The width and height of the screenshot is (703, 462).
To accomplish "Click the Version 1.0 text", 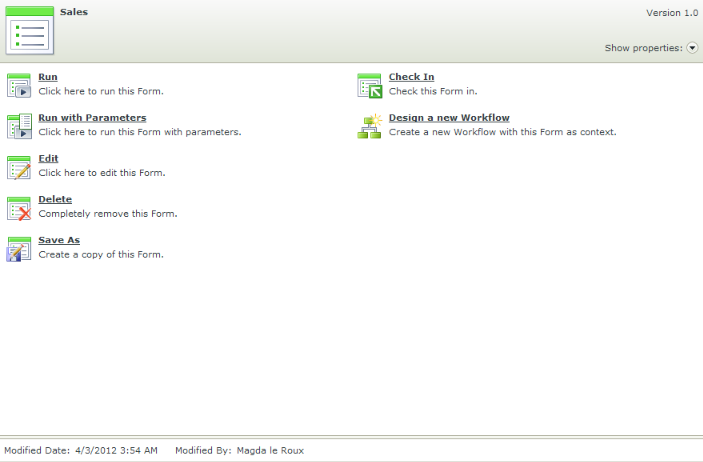I will pyautogui.click(x=672, y=13).
